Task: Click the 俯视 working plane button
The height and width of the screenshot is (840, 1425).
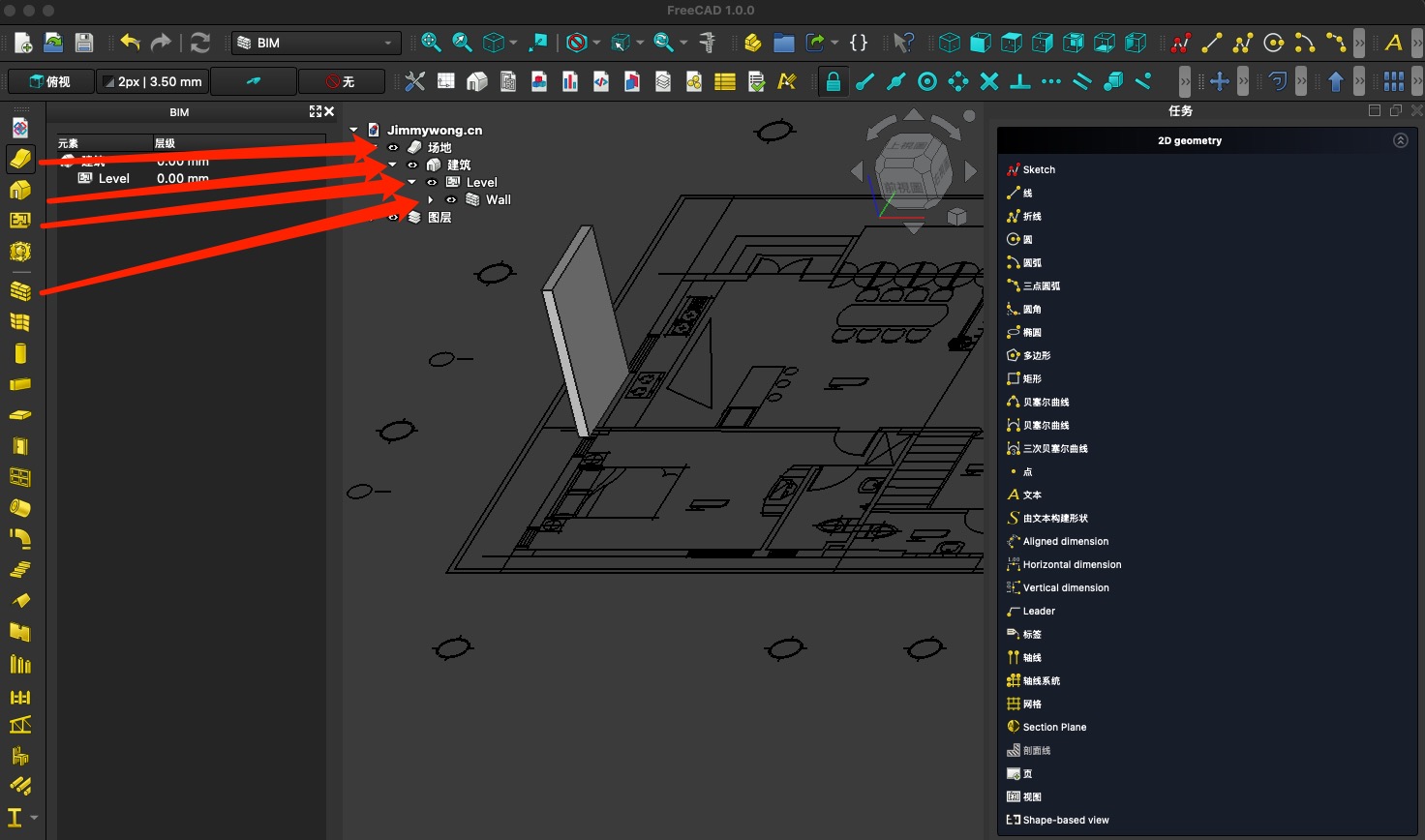Action: (50, 82)
